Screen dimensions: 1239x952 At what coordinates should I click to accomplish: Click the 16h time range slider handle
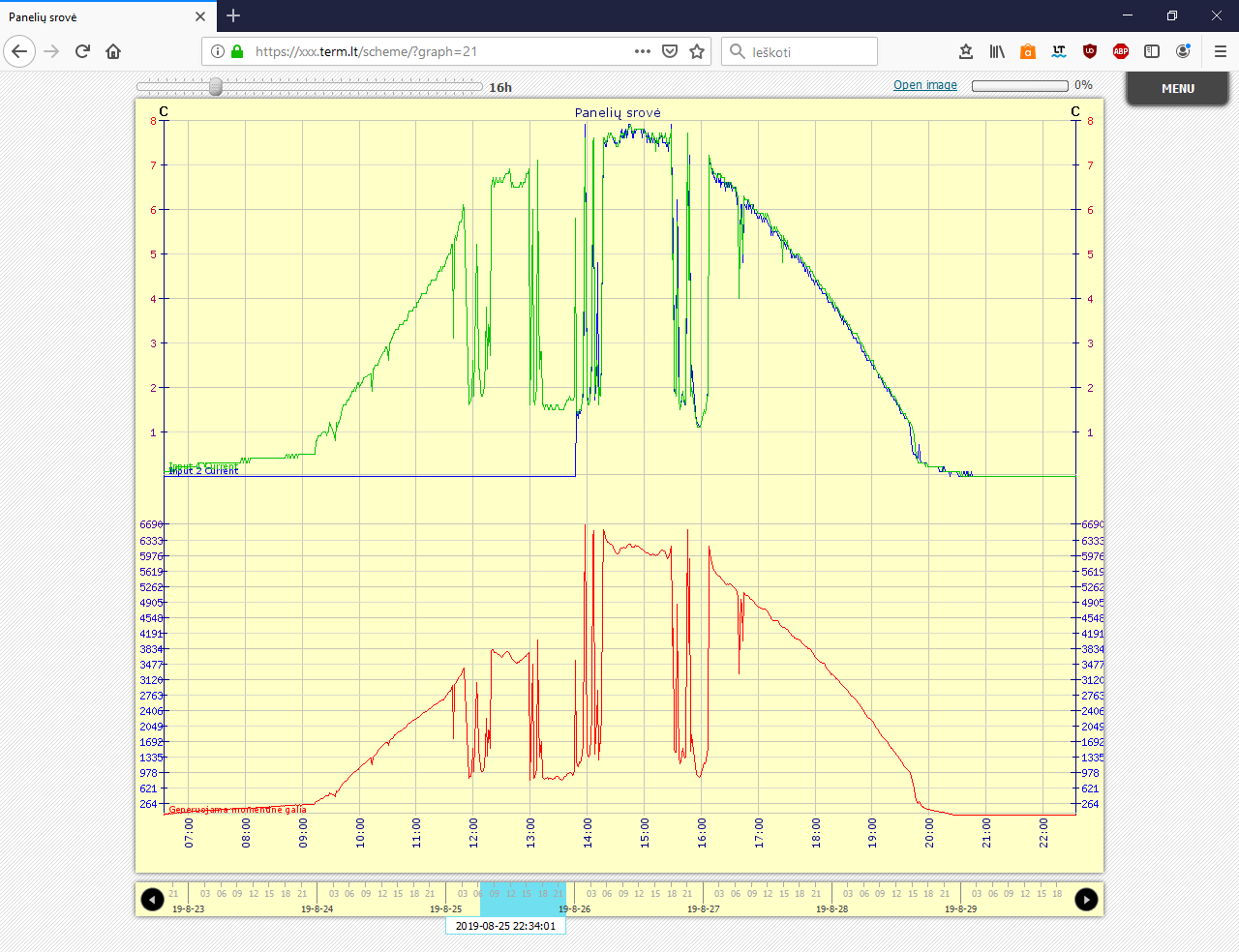216,87
